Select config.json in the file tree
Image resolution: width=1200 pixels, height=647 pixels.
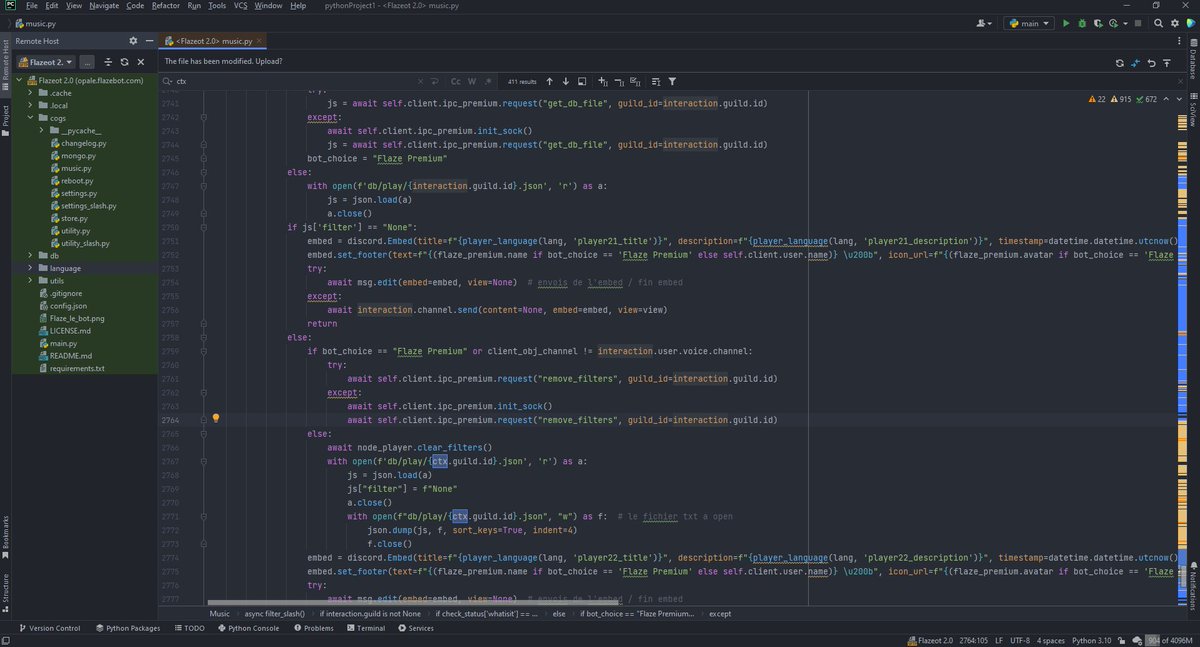click(x=62, y=306)
